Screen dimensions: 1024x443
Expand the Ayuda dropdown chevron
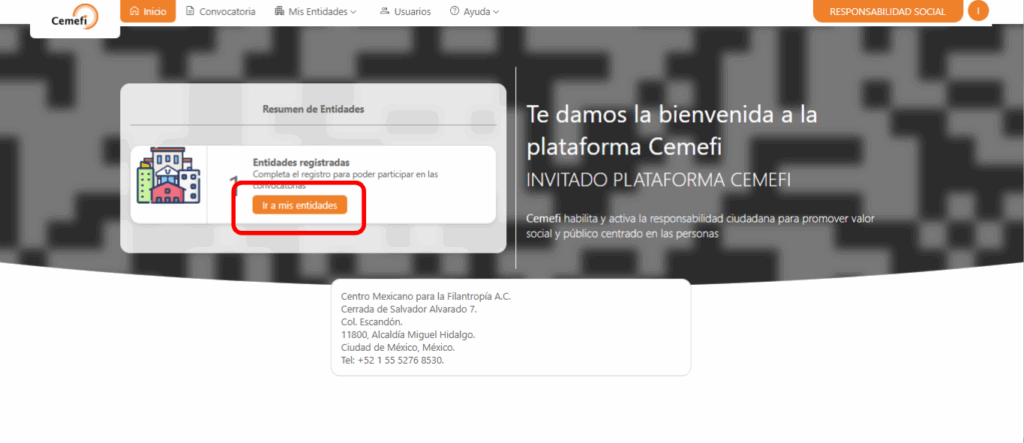(496, 12)
